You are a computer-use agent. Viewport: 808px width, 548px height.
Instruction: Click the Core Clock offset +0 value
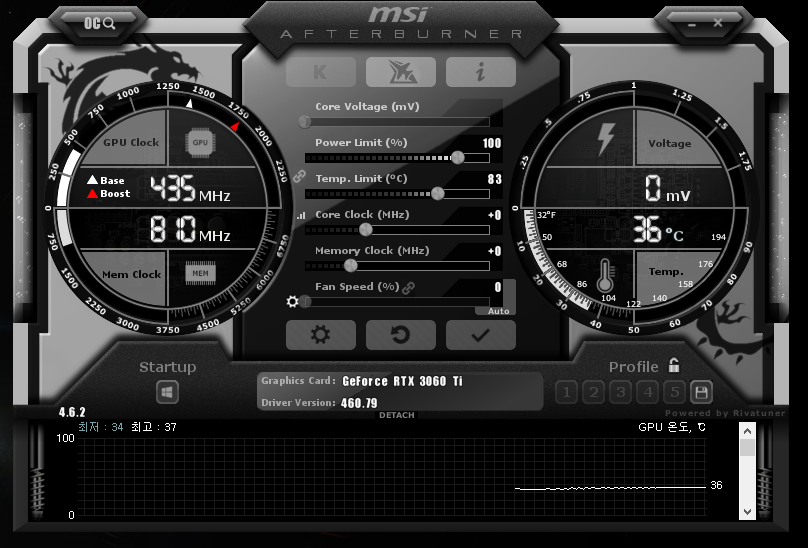pyautogui.click(x=495, y=215)
